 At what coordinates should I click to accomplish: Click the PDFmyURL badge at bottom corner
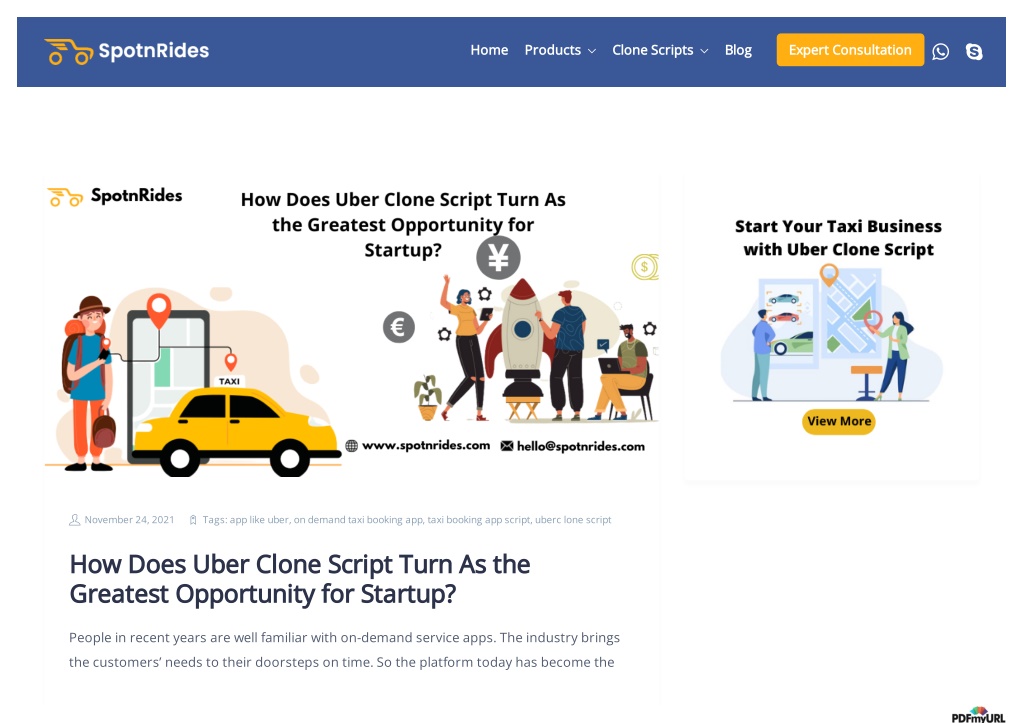coord(978,715)
